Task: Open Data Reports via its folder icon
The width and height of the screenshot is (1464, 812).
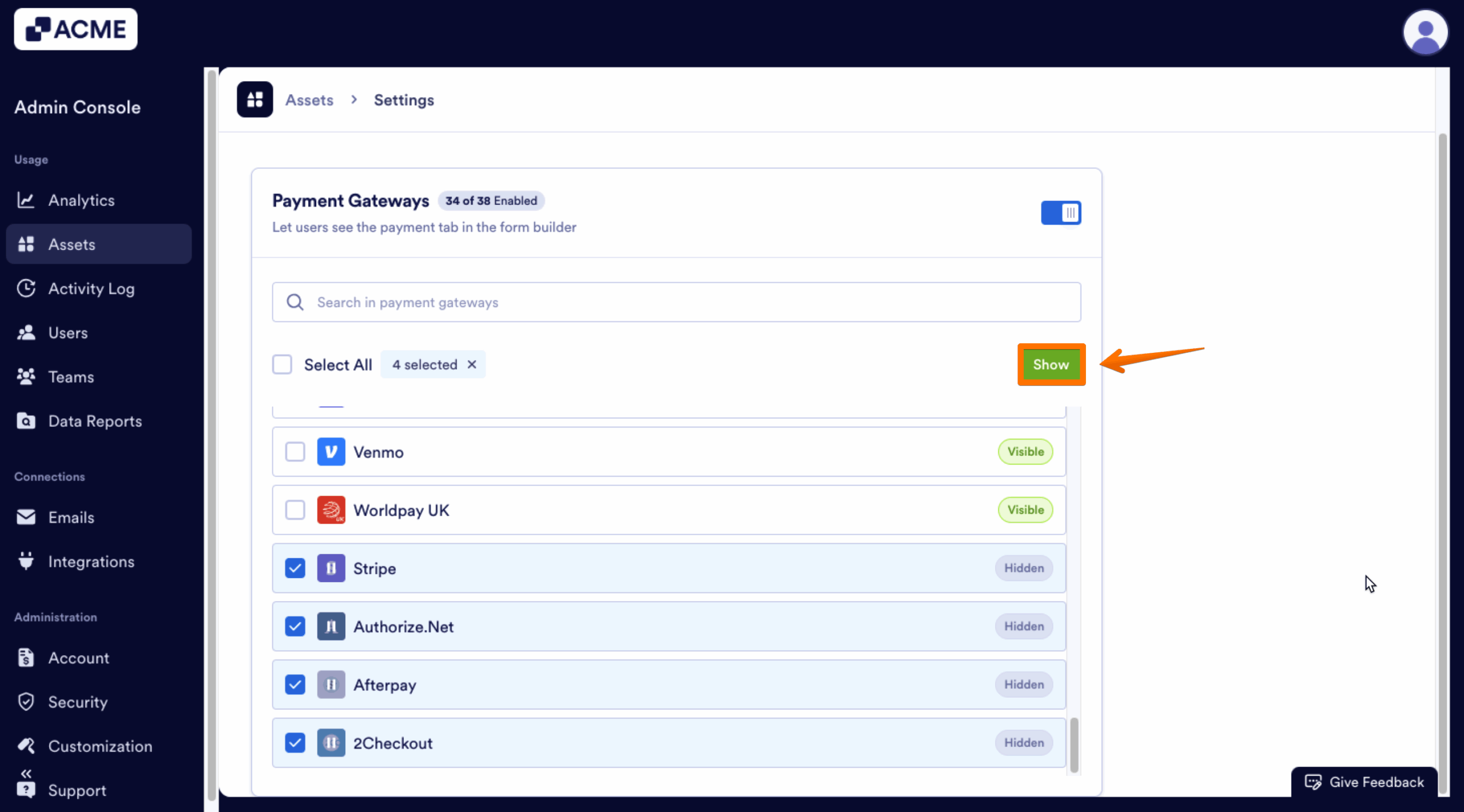Action: (x=26, y=421)
